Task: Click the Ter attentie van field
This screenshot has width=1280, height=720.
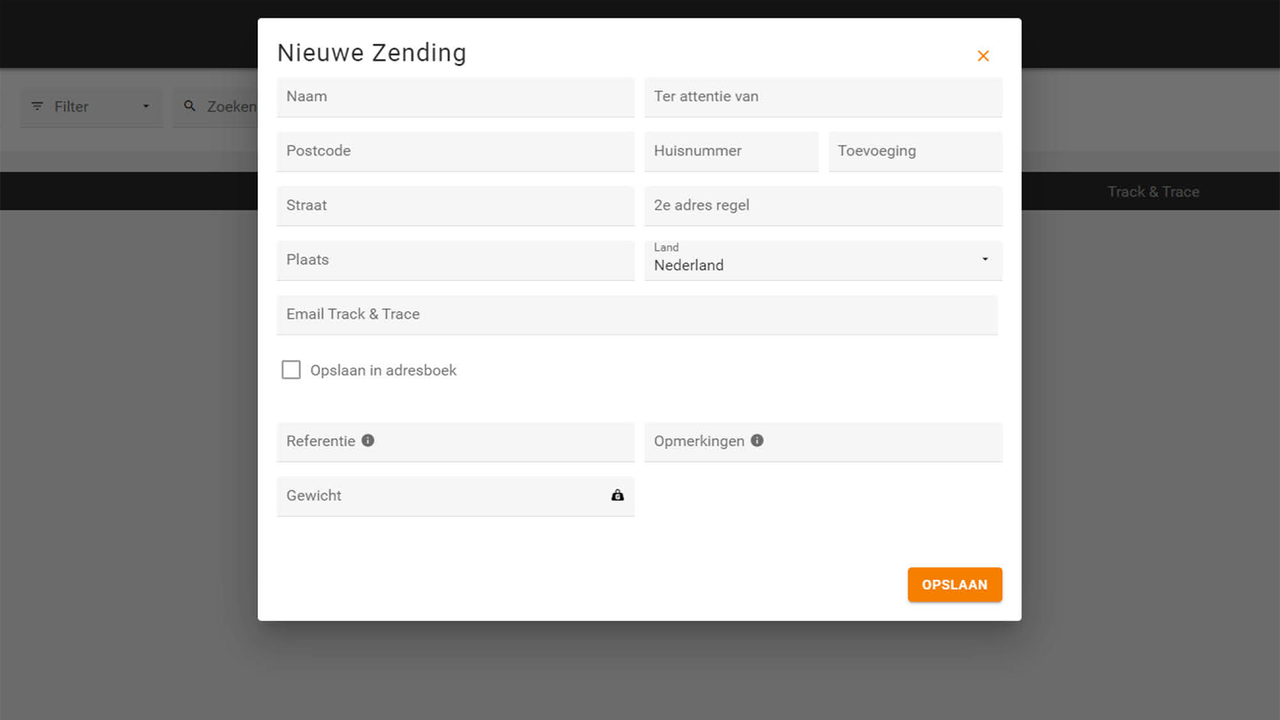Action: click(823, 97)
